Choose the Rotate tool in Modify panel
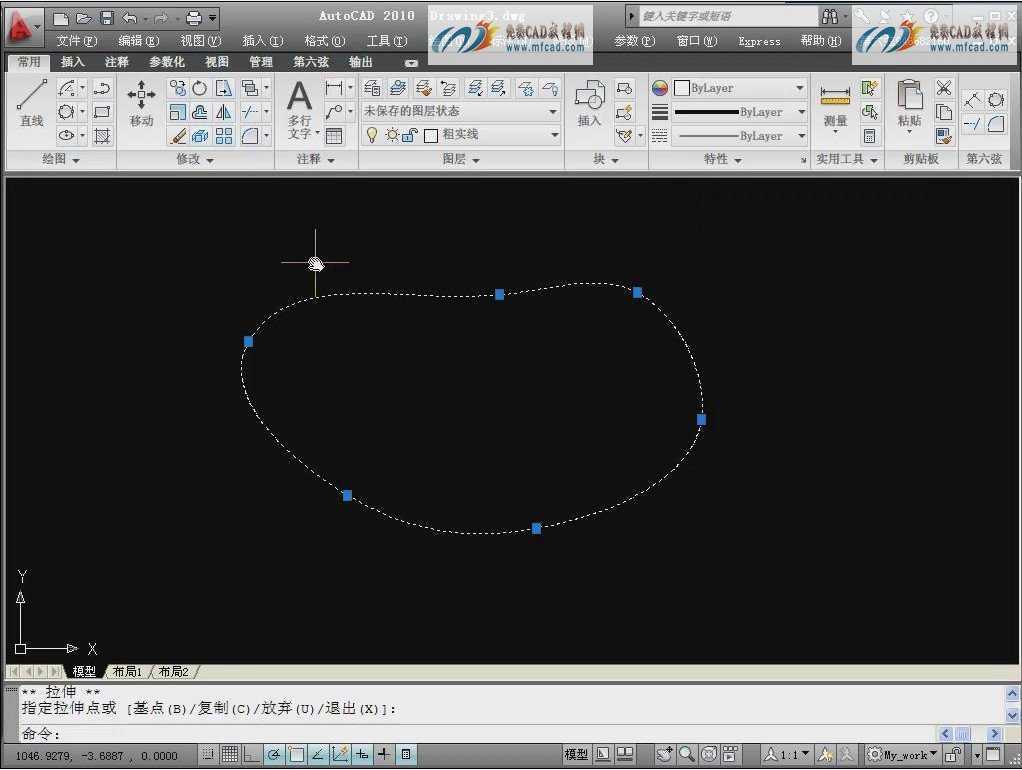 pyautogui.click(x=199, y=88)
